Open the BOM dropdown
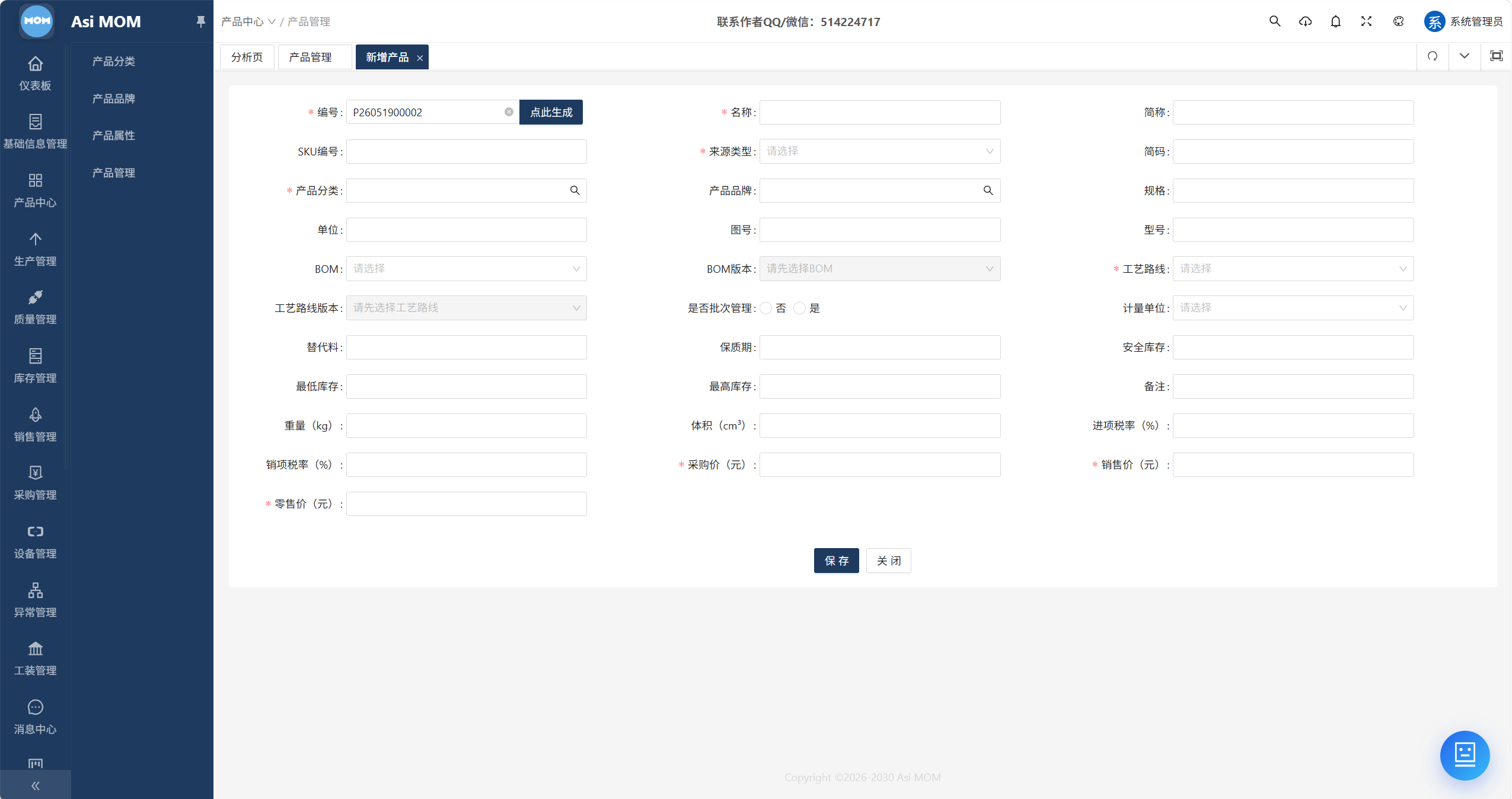Viewport: 1512px width, 799px height. (x=466, y=269)
